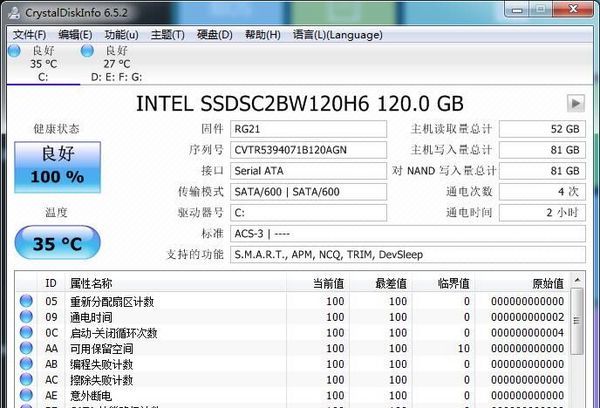Open the 主题(T) menu

click(x=168, y=35)
